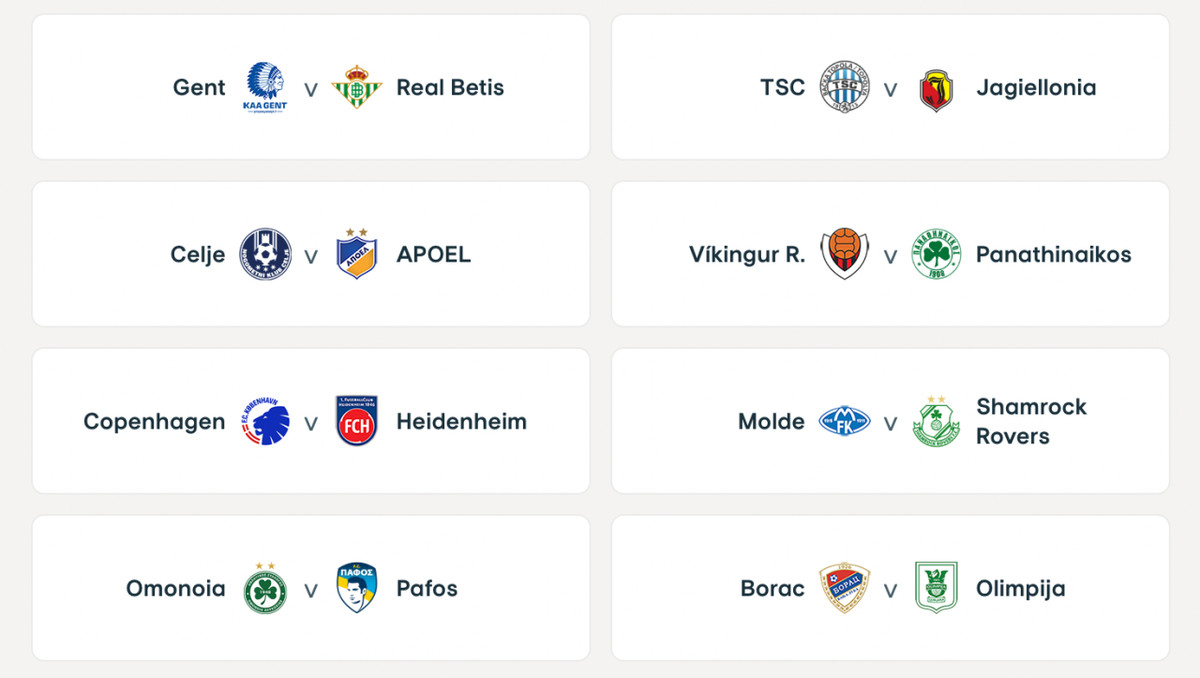Click the Heidenheim FCH badge
This screenshot has height=678, width=1200.
357,421
